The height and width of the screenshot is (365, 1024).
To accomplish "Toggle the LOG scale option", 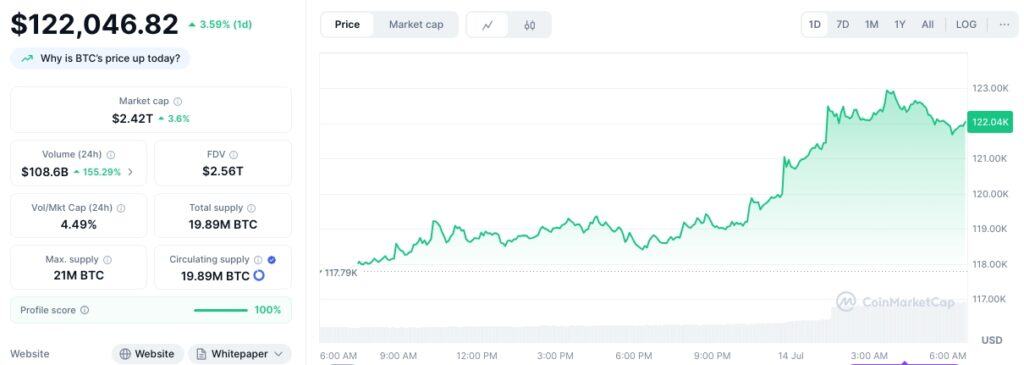I will coord(966,25).
